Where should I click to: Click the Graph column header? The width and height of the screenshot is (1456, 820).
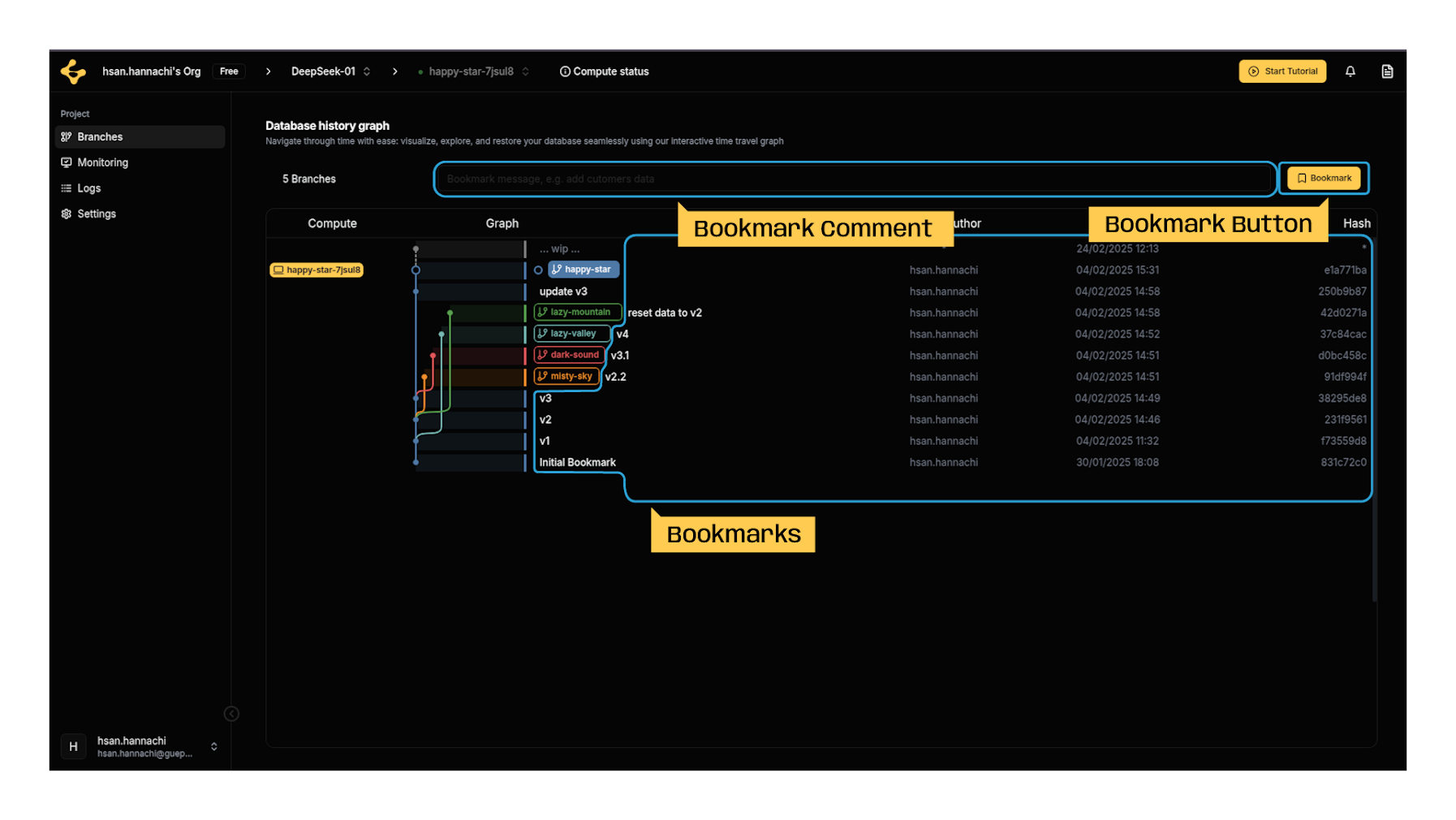coord(502,223)
